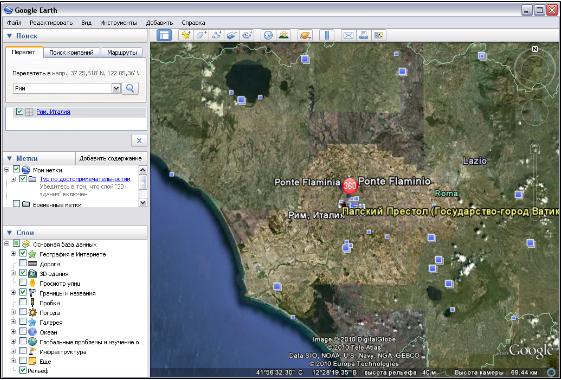Image resolution: width=561 pixels, height=380 pixels.
Task: Click the Метки panel scrollbar down arrow
Action: pos(142,203)
